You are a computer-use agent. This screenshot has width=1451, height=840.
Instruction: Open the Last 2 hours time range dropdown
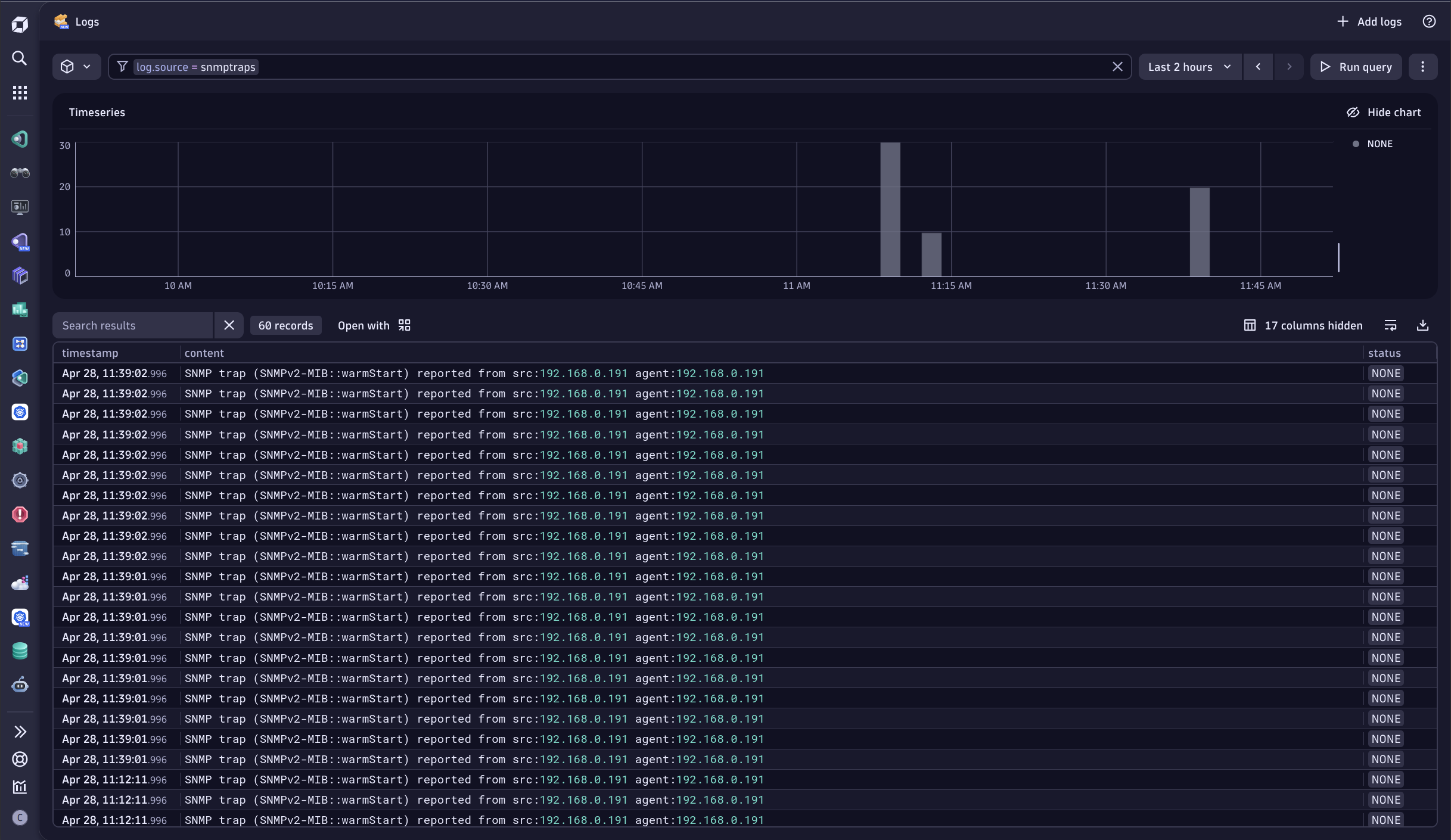1189,67
